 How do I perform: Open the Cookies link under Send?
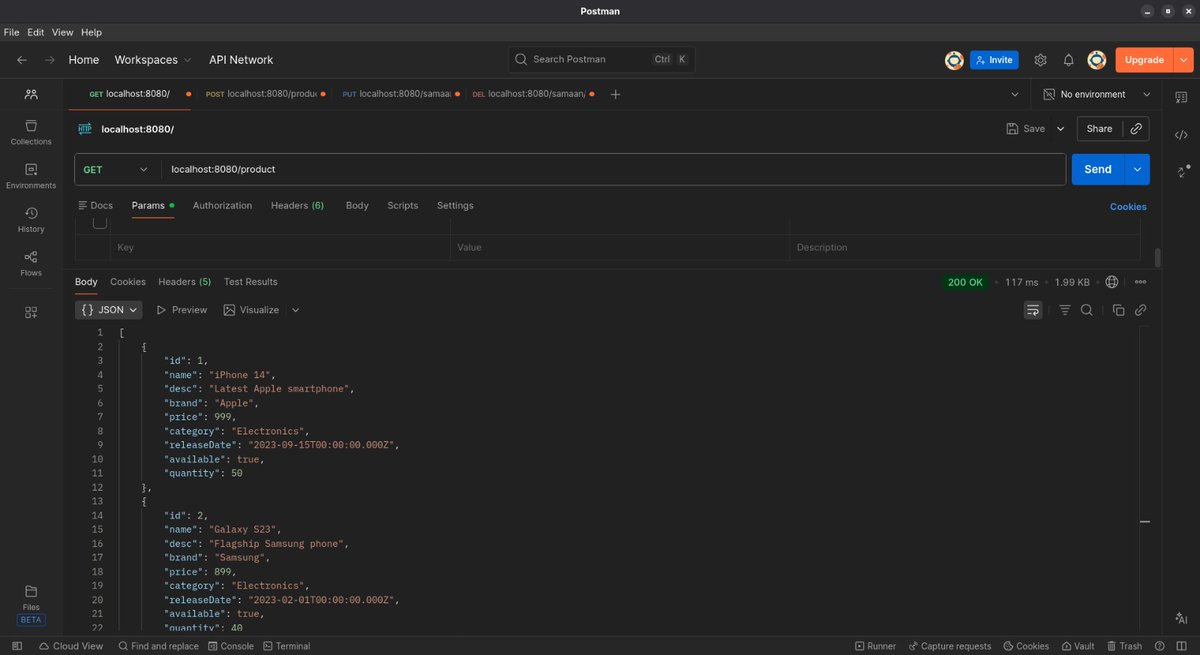(x=1128, y=206)
